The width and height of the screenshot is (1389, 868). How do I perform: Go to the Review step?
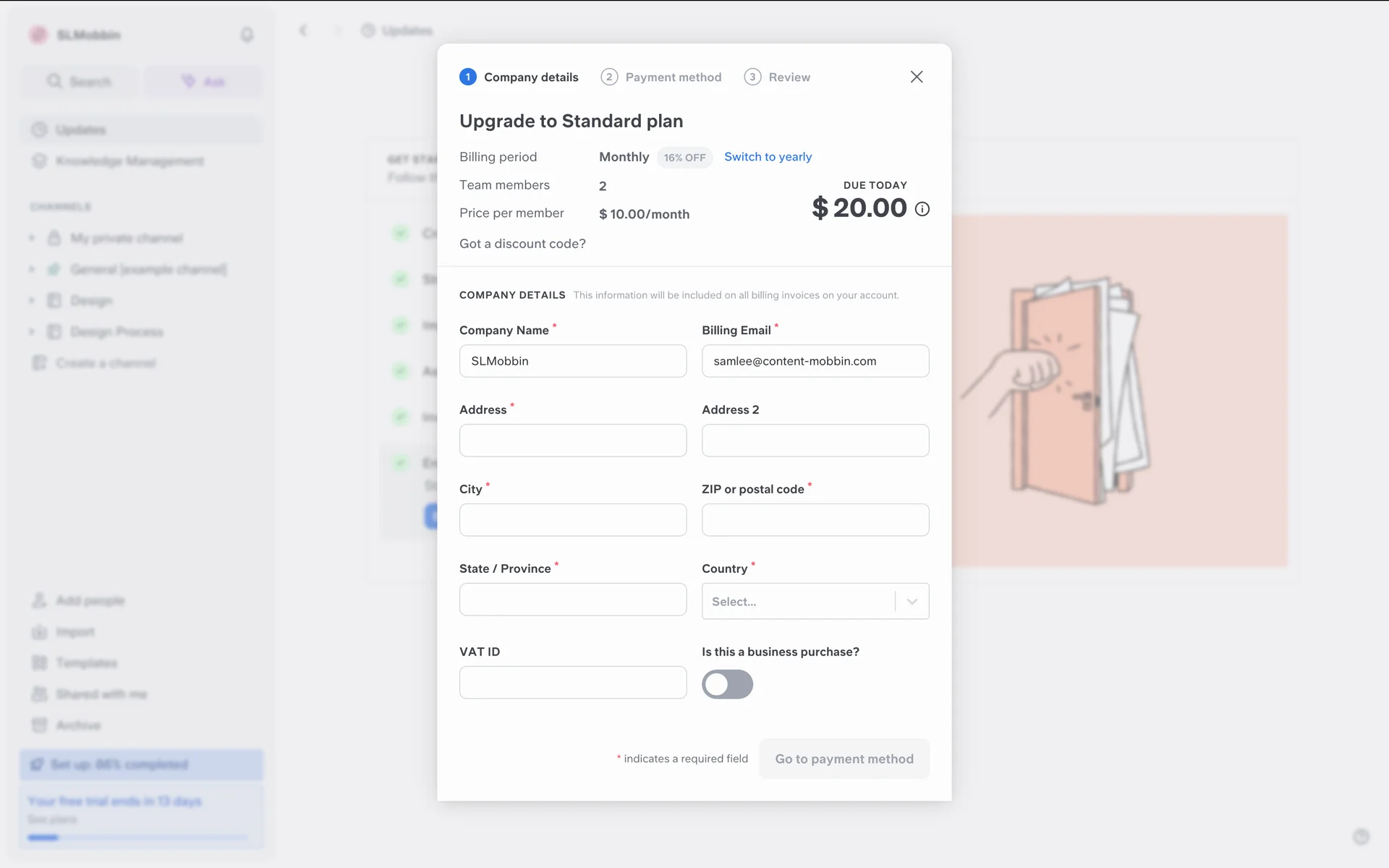[777, 77]
